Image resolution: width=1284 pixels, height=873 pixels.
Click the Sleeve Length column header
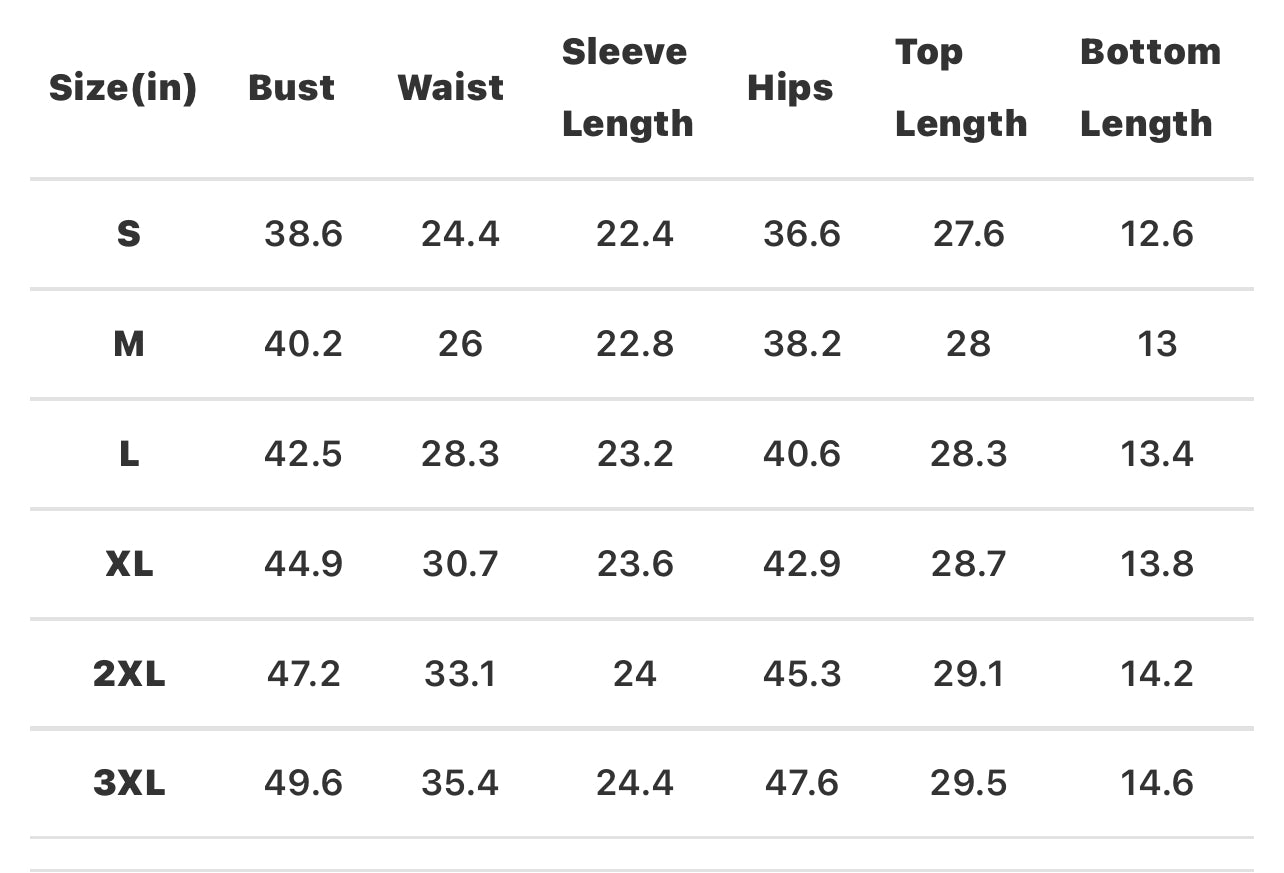click(x=627, y=88)
